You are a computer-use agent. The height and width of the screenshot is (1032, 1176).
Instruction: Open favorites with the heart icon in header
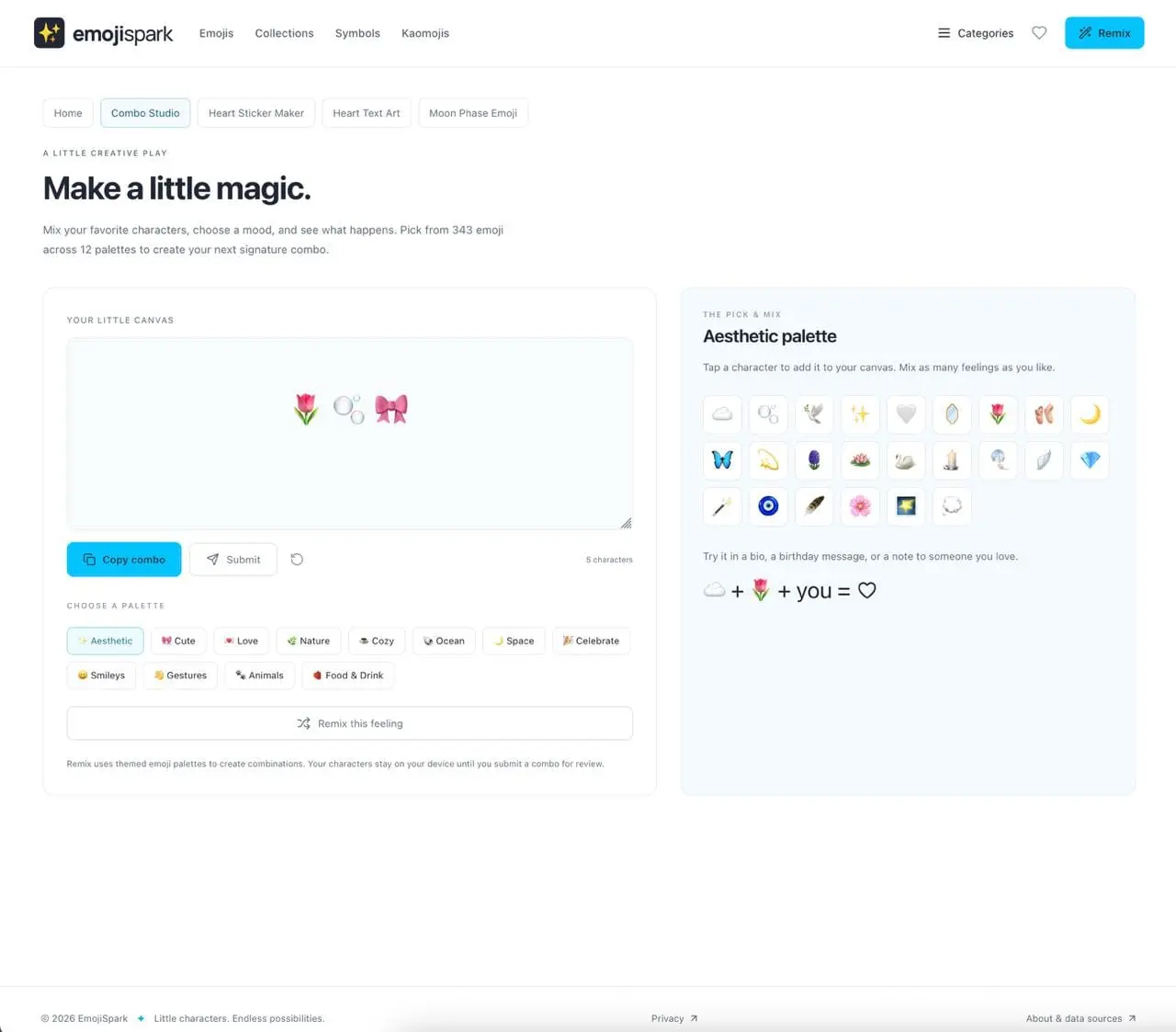pos(1039,33)
